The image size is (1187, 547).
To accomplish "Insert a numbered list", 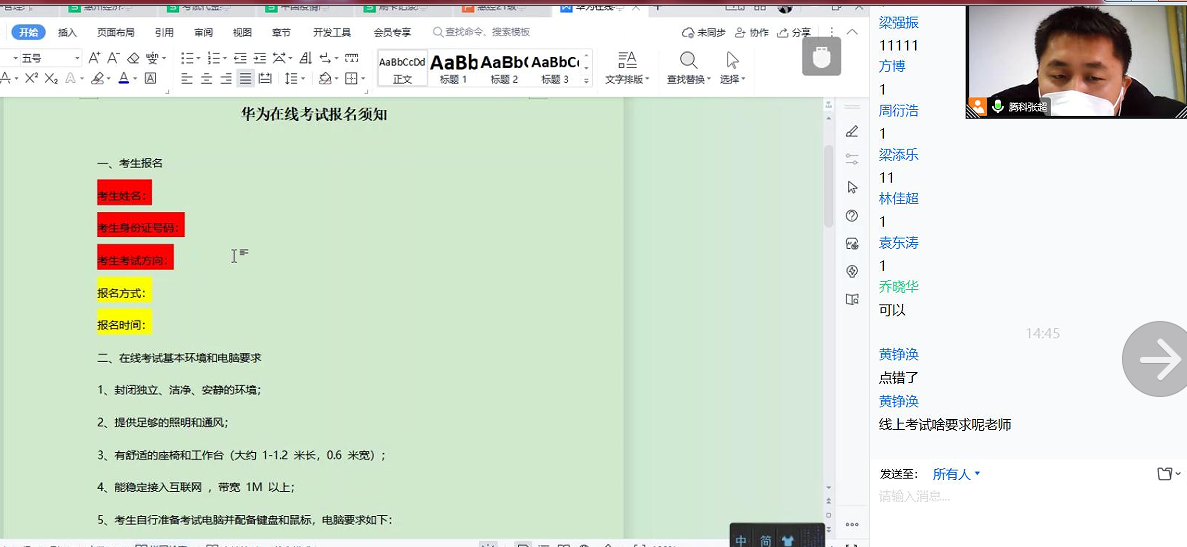I will coord(213,57).
